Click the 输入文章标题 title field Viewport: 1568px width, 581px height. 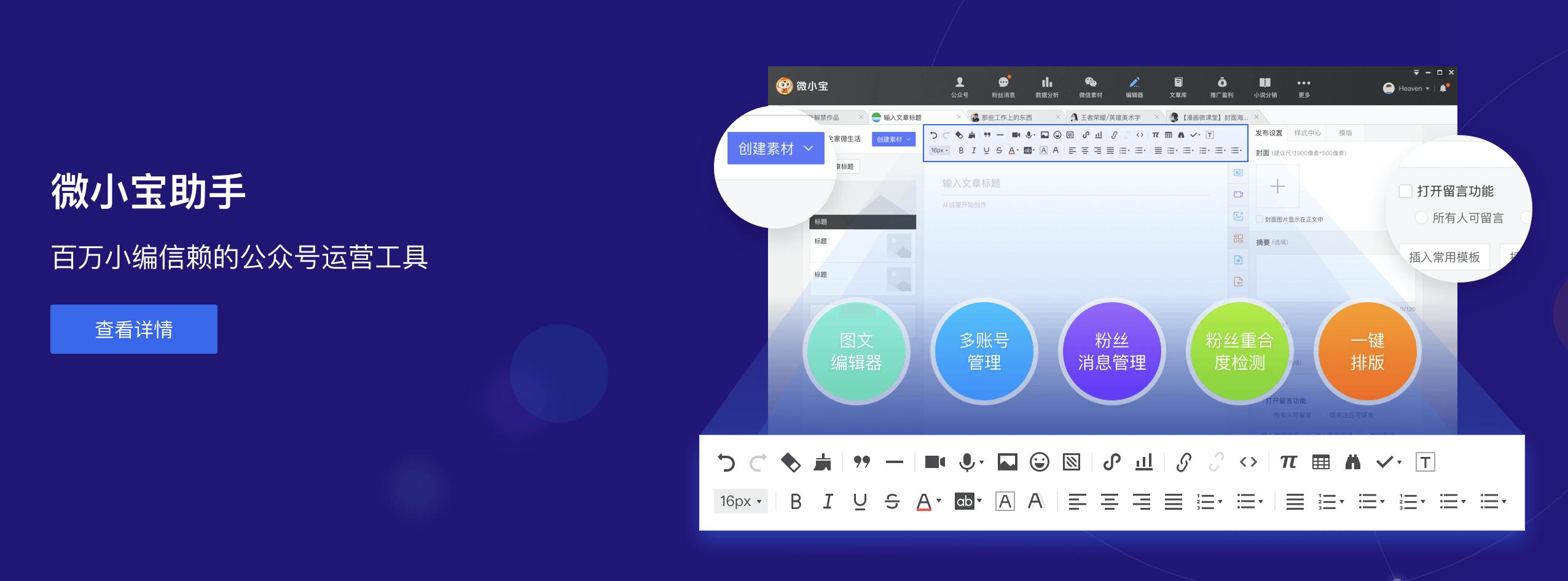[1075, 183]
